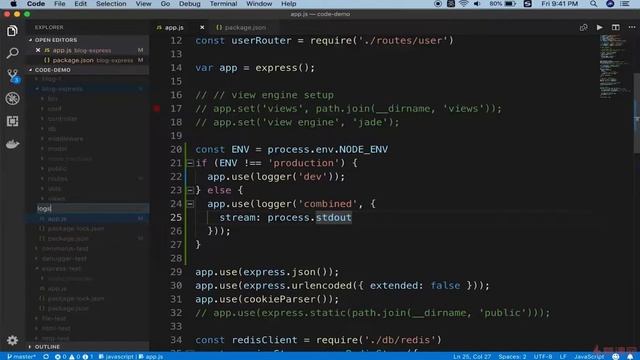This screenshot has height=360, width=640.
Task: Click userRouter on line 12
Action: (261, 41)
